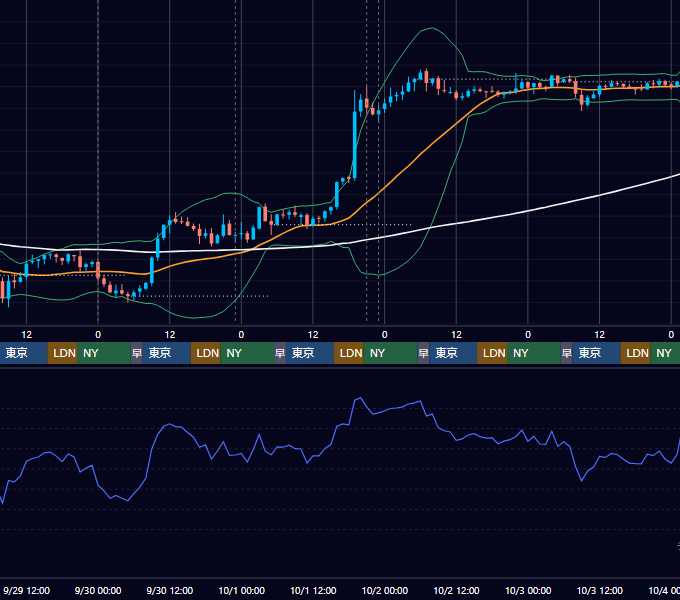Click the 早 block before 10/3 東京 session
This screenshot has width=680, height=600.
click(566, 353)
